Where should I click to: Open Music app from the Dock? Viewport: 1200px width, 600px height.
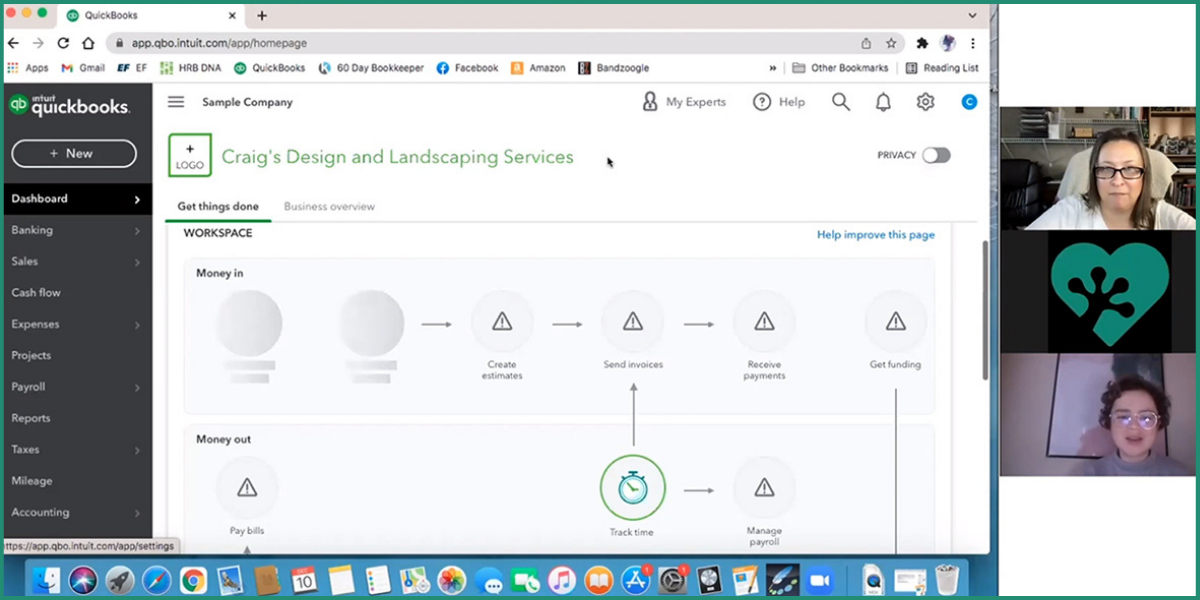562,580
